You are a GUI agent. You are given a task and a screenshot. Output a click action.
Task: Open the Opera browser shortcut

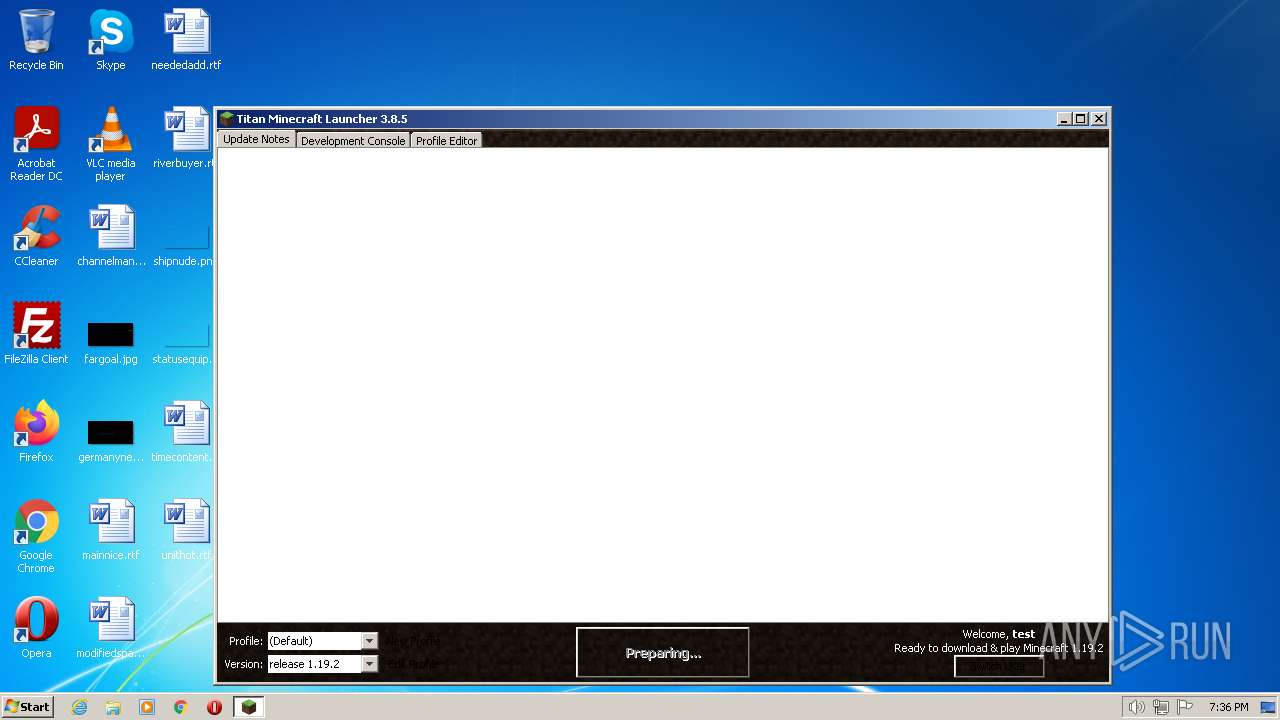pos(36,629)
